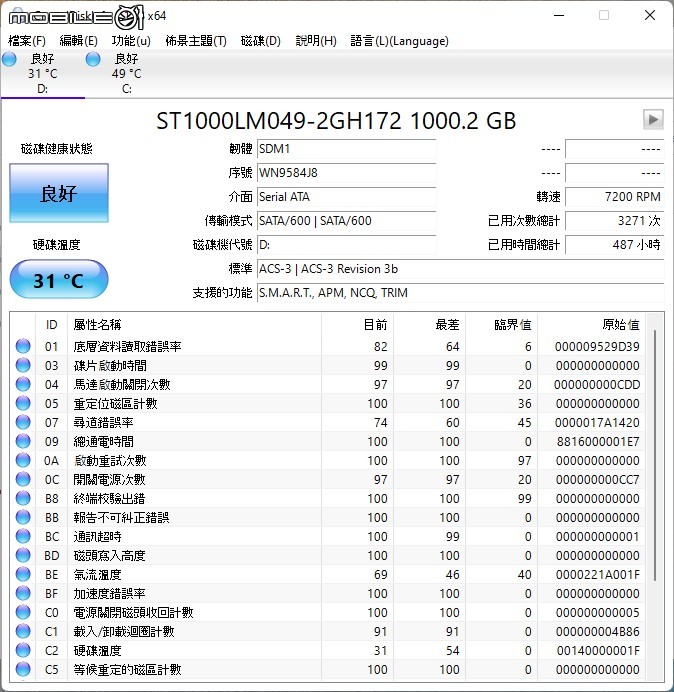Click the drive letter field D:
674x692 pixels.
point(346,244)
